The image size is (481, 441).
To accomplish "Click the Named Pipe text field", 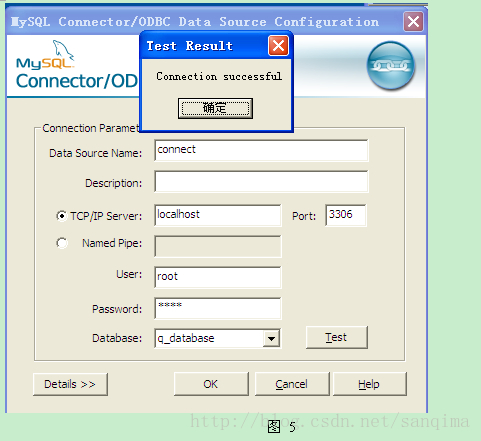I will [218, 246].
